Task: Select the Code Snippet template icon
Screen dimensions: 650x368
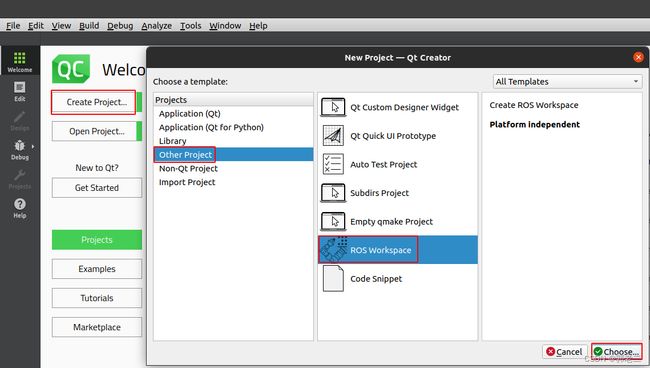Action: [333, 278]
